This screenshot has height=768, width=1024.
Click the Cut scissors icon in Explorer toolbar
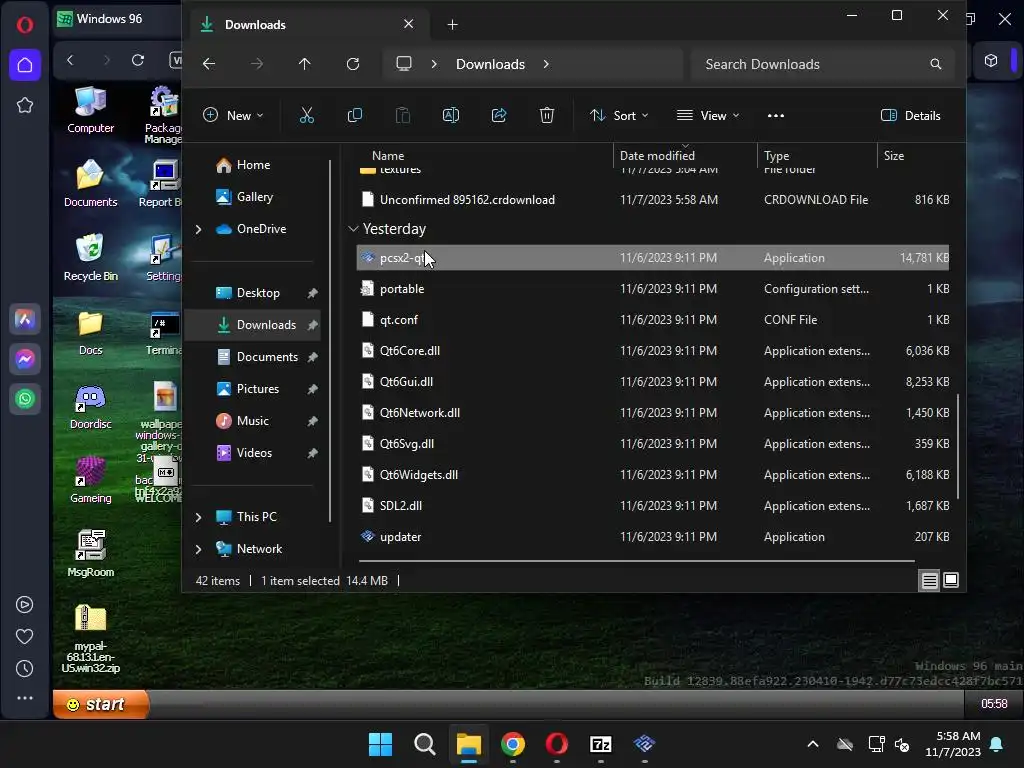306,116
